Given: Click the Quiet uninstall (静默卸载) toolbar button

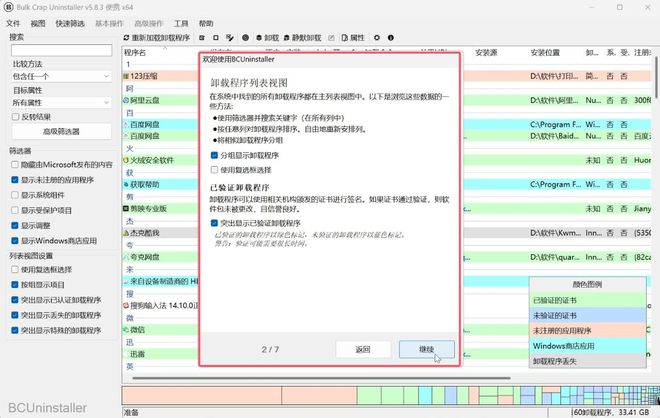Looking at the screenshot, I should (x=302, y=38).
